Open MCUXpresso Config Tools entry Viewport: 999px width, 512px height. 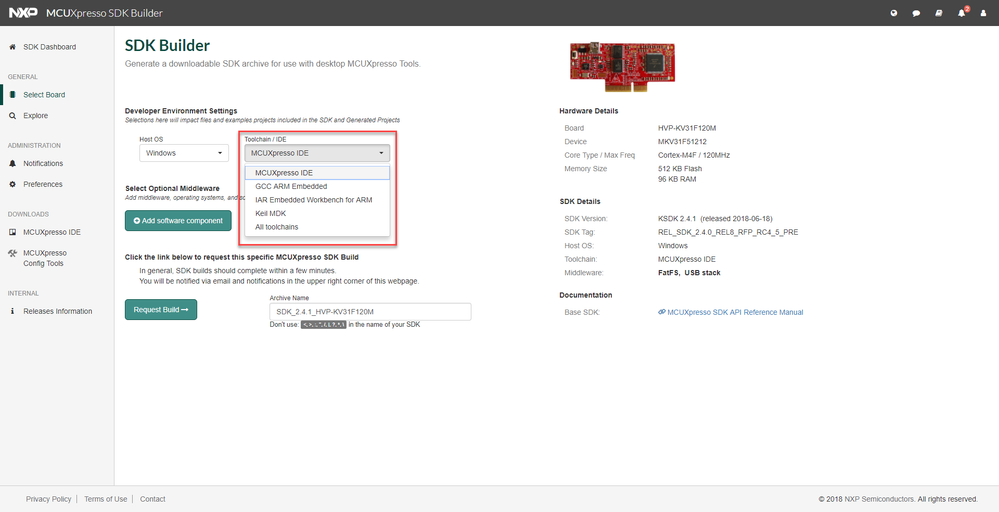click(x=45, y=258)
